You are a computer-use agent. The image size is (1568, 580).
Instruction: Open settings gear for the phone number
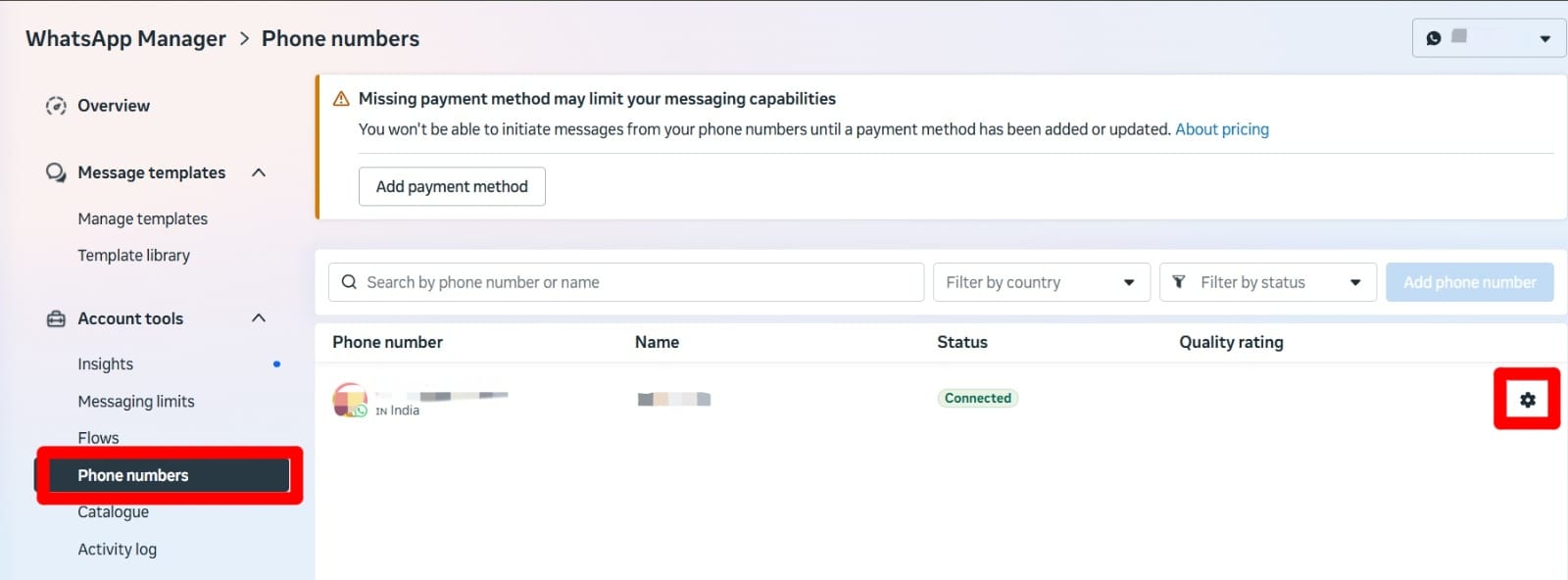tap(1527, 400)
